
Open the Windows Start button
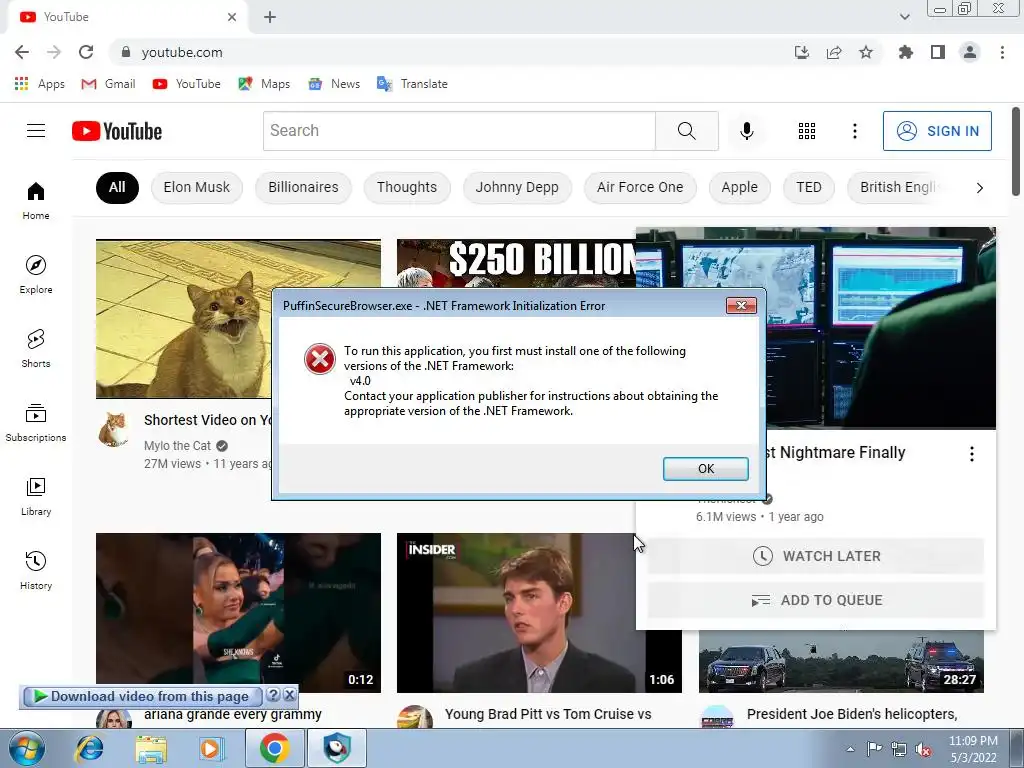coord(27,748)
